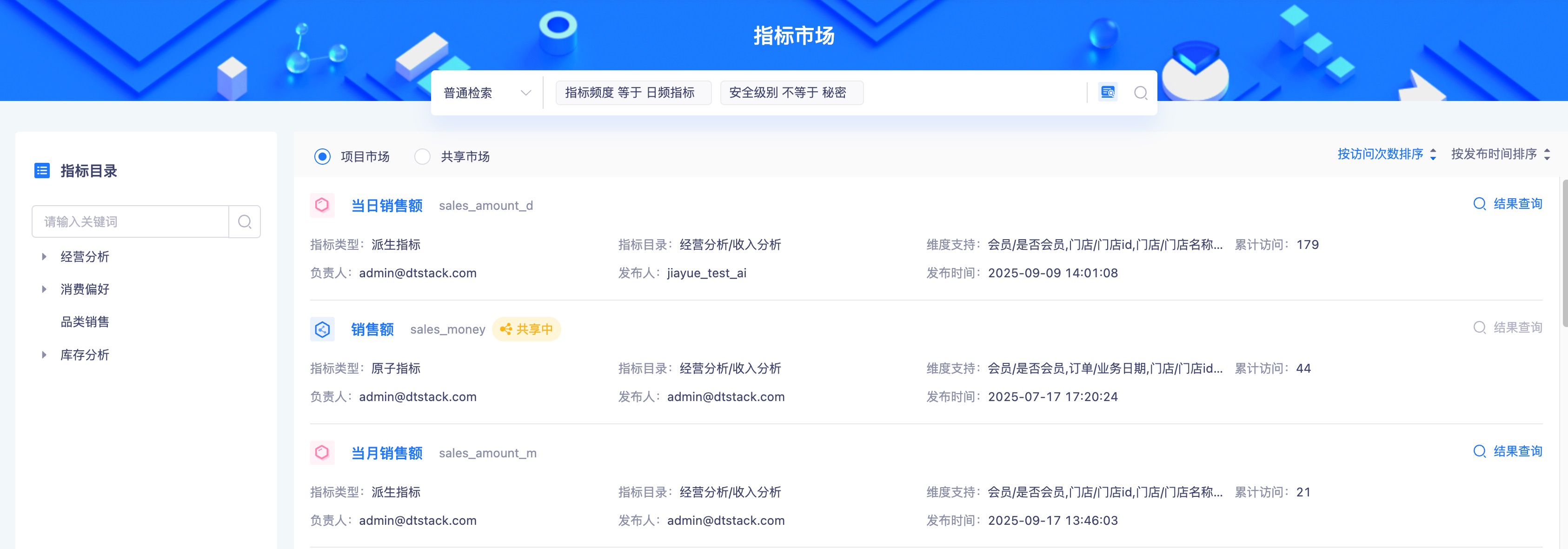Click the 共享中 share badge
Image resolution: width=1568 pixels, height=549 pixels.
(x=526, y=330)
